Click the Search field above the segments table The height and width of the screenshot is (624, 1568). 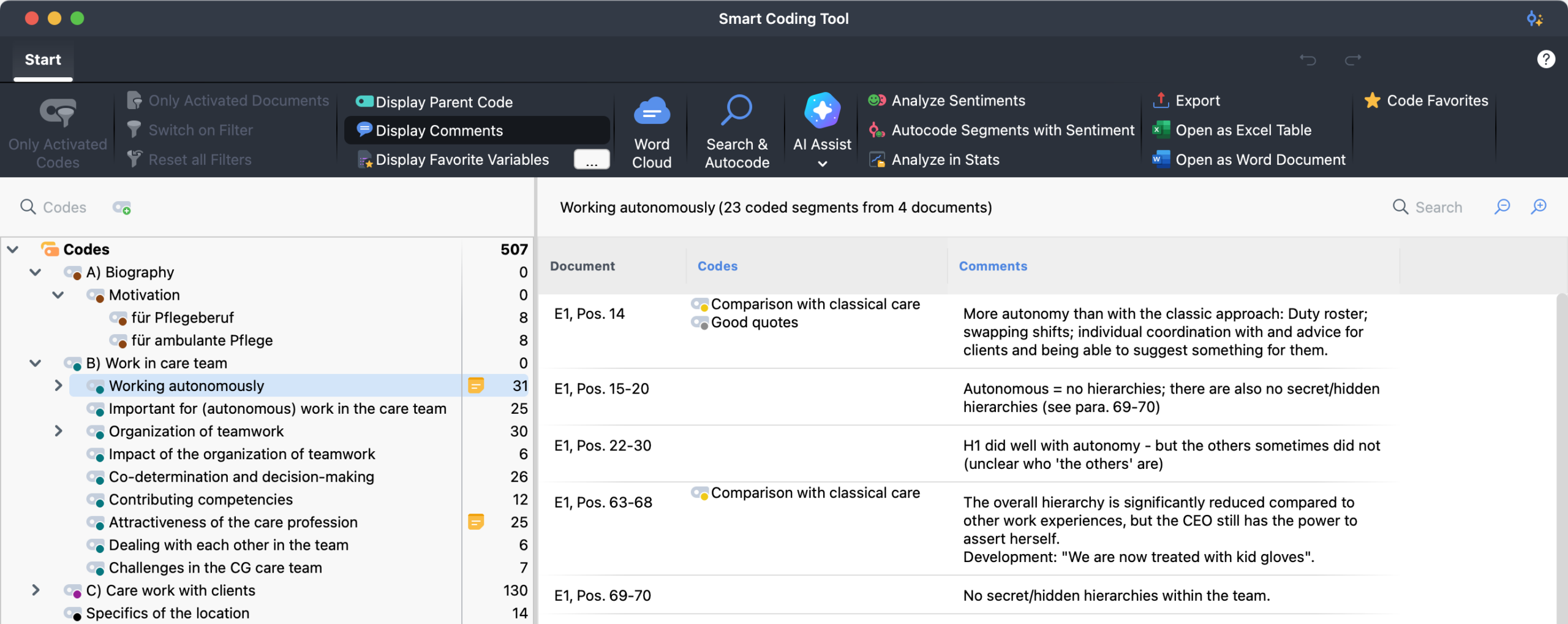click(1438, 207)
